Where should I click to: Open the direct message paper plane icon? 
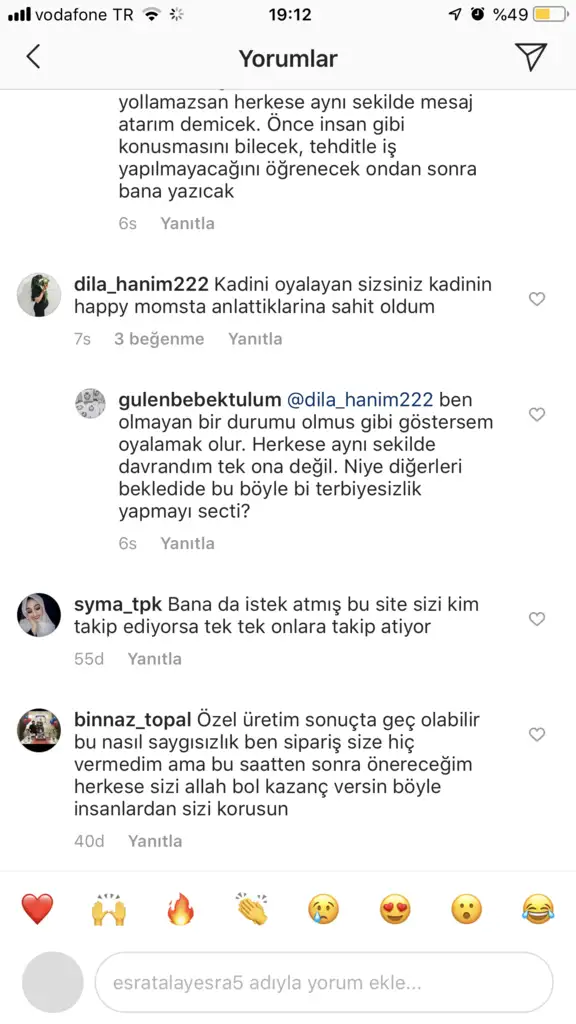530,57
